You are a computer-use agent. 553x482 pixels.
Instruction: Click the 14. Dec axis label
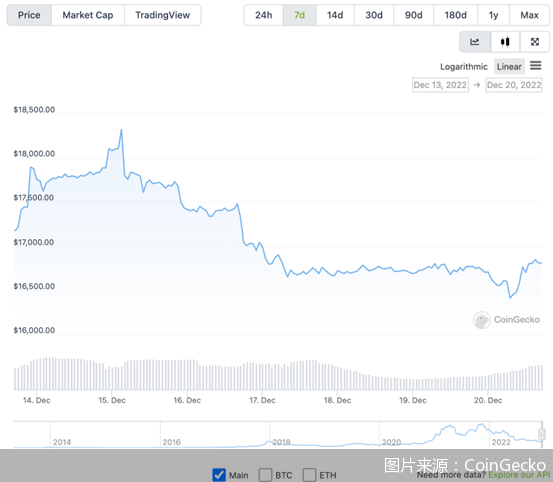pos(37,400)
